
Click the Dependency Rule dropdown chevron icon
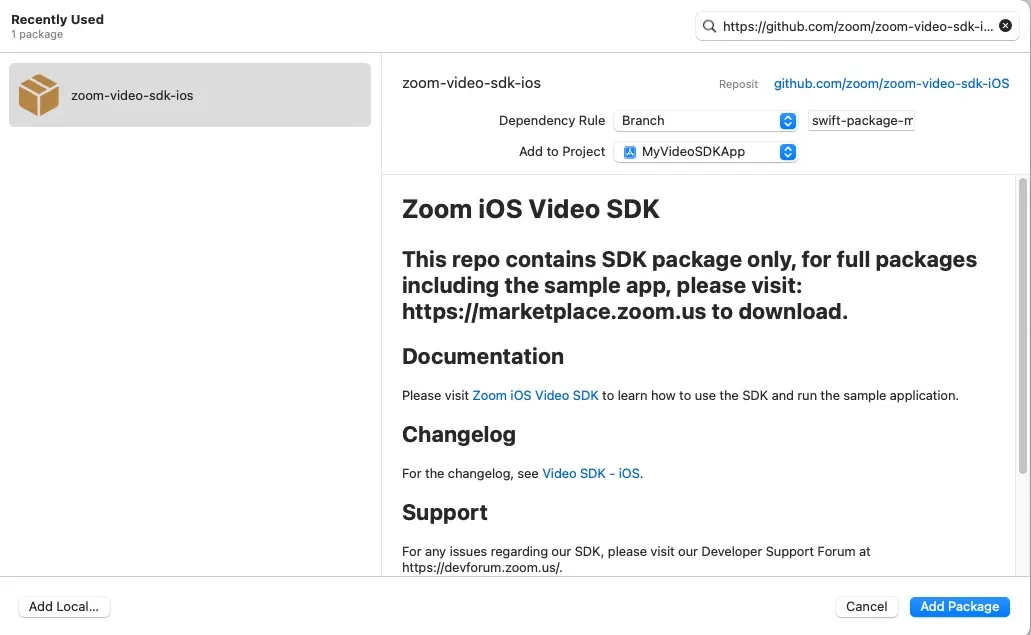tap(788, 120)
